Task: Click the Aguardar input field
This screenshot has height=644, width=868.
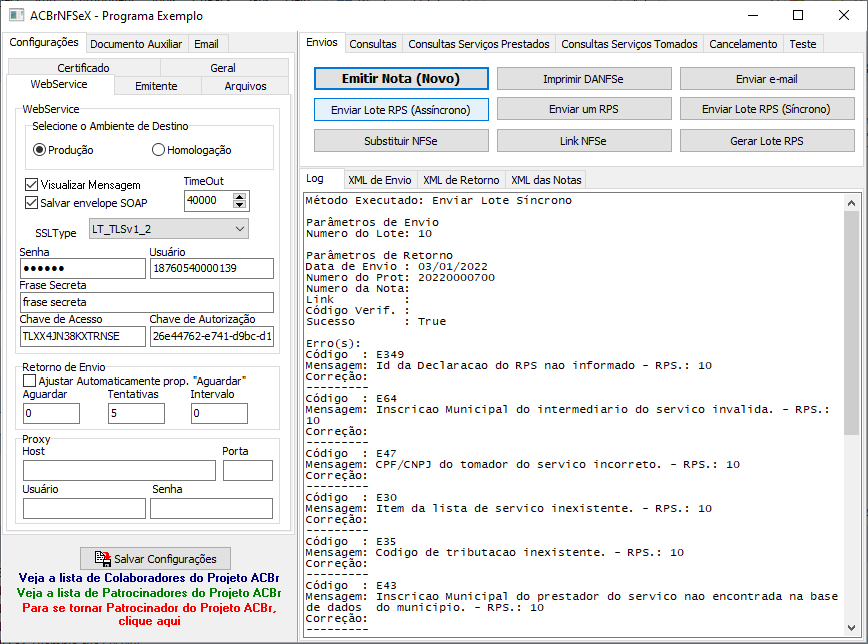Action: point(51,413)
